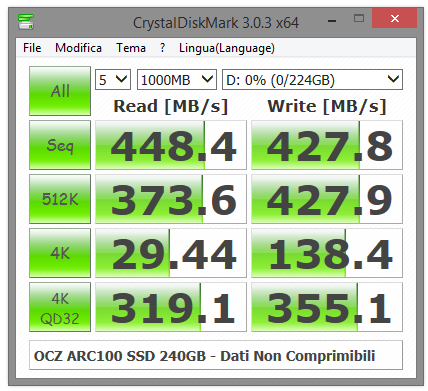Start the 4K QD32 benchmark test
The height and width of the screenshot is (391, 428).
click(x=60, y=307)
